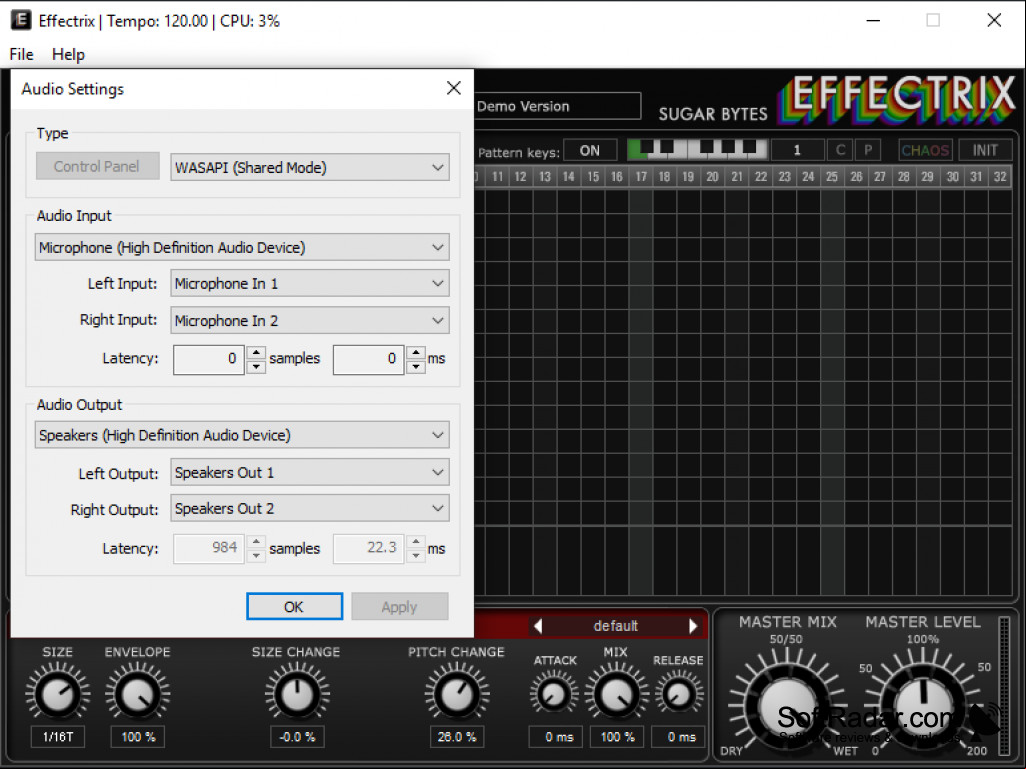Click the MASTER MIX knob
Image resolution: width=1026 pixels, height=769 pixels.
tap(787, 708)
